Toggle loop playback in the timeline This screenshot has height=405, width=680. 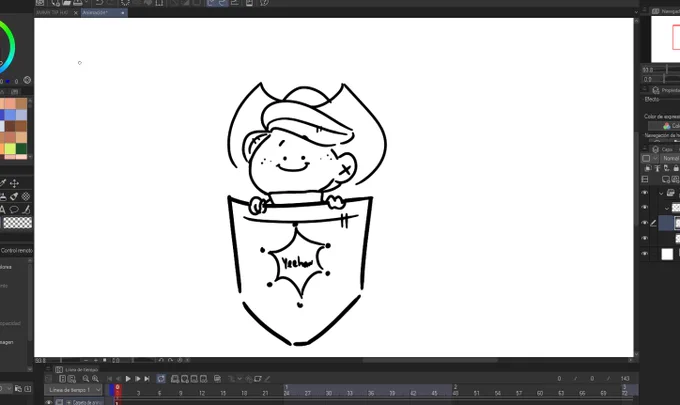161,379
